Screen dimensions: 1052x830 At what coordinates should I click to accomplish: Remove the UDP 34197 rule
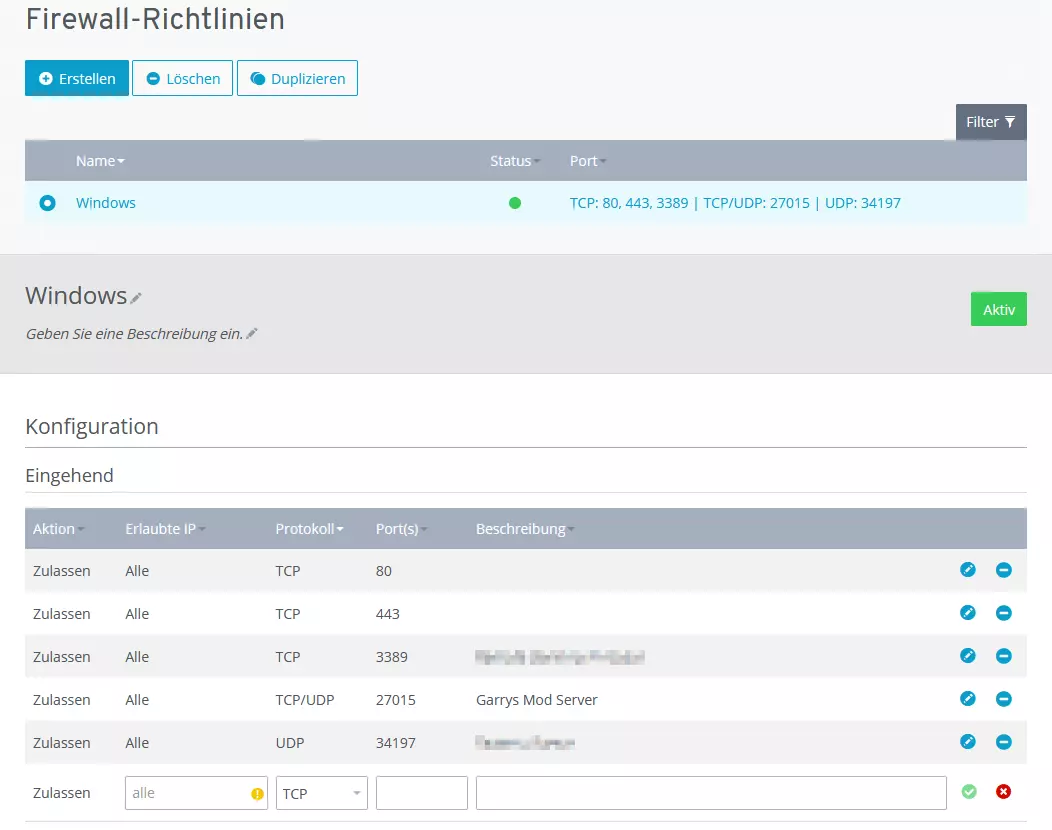(x=1004, y=741)
